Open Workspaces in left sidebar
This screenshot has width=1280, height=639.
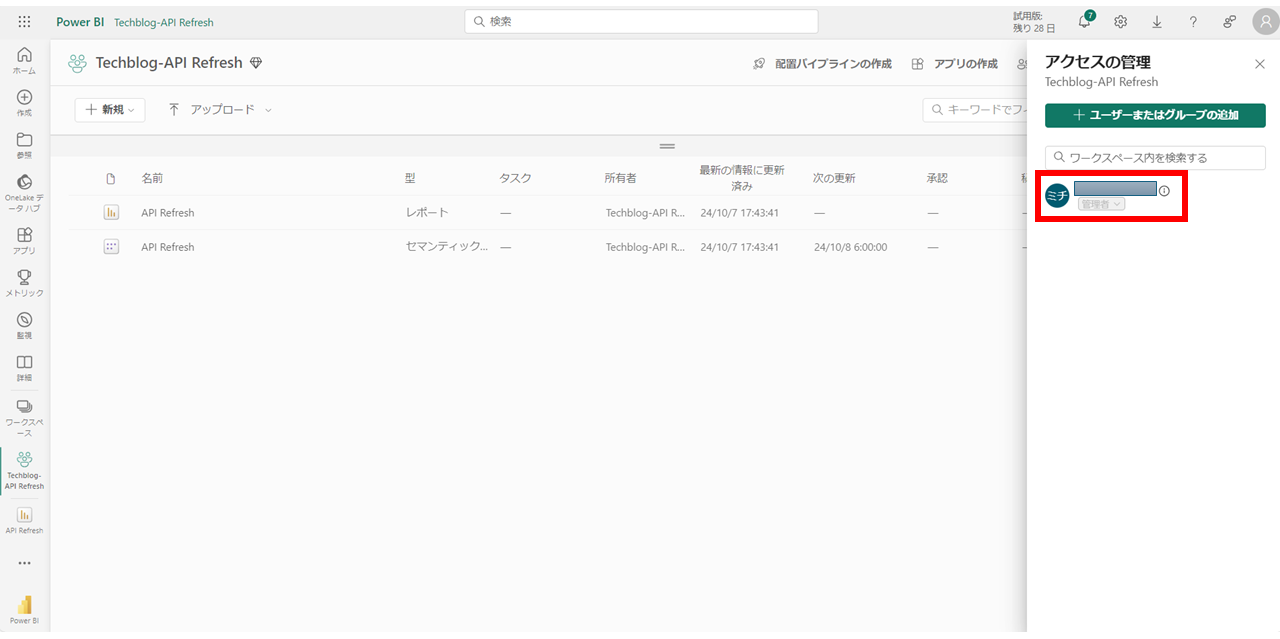click(24, 418)
